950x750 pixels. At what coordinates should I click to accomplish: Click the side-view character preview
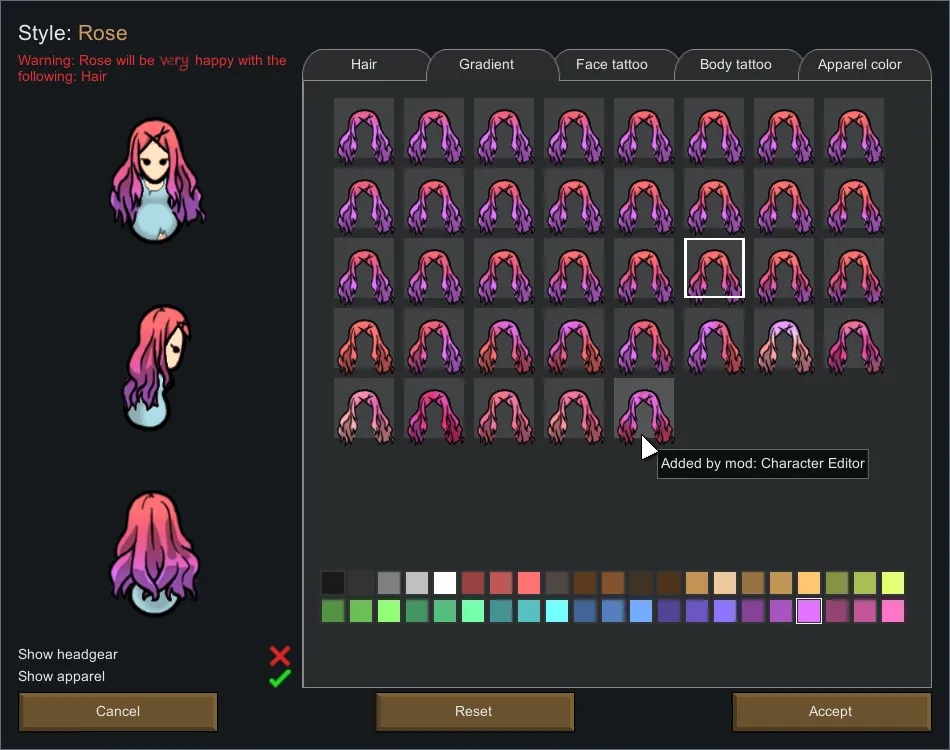158,367
